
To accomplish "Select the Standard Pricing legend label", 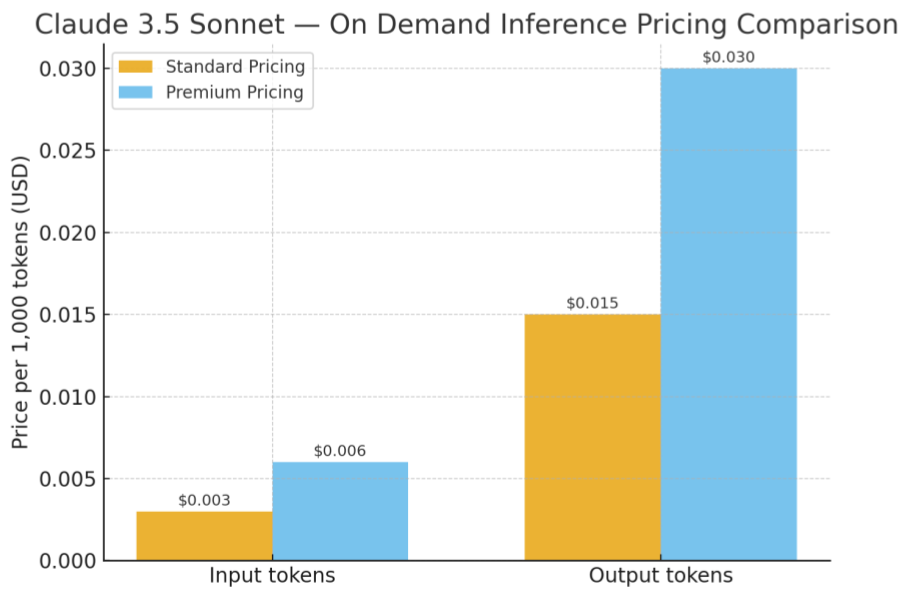I will (234, 67).
